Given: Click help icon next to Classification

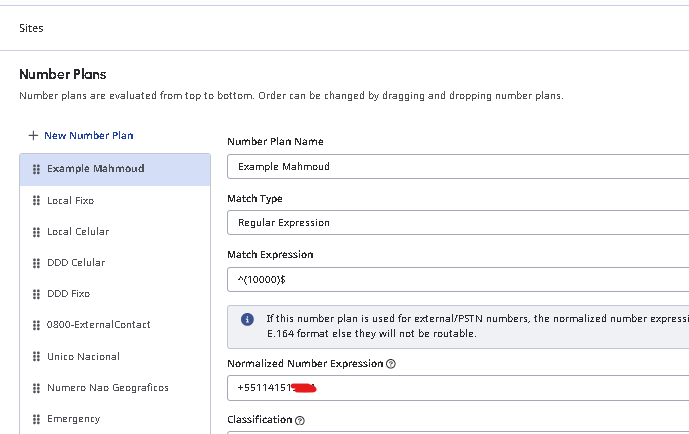Looking at the screenshot, I should [300, 420].
